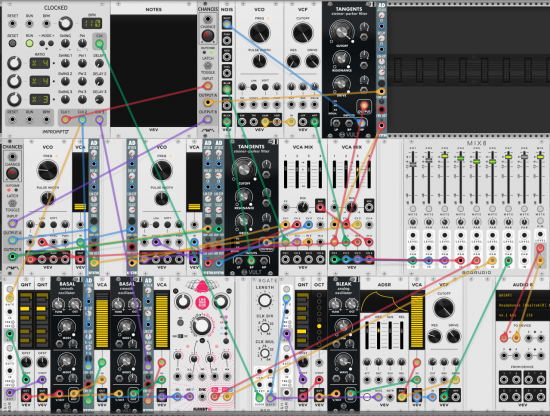Viewport: 550px width, 416px height.
Task: Click the RESET input jack atop Clocked
Action: point(13,24)
